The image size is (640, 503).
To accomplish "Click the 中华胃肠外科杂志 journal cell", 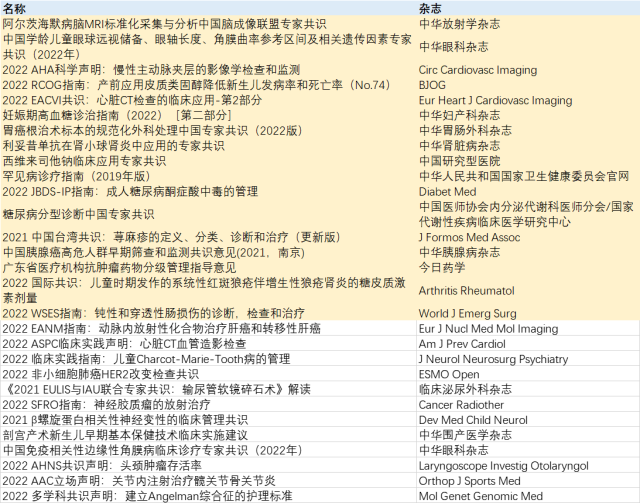I will click(528, 130).
